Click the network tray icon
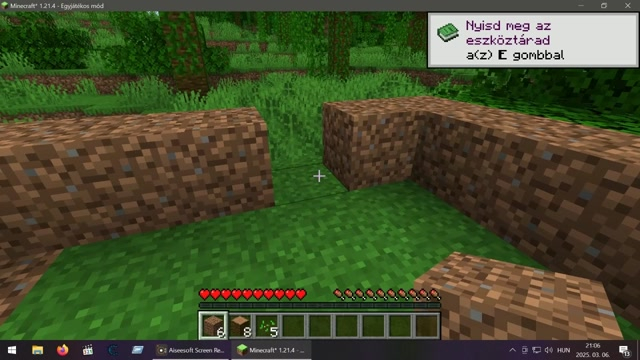The image size is (640, 360). [536, 350]
